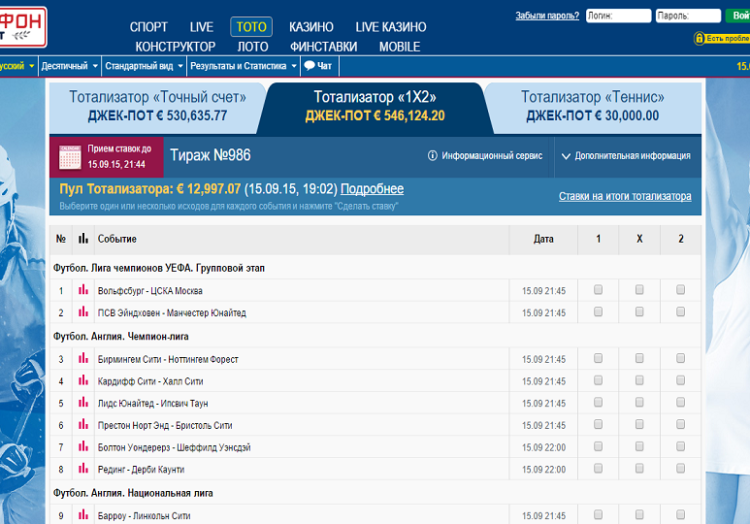Click the Информационный сервис link
The width and height of the screenshot is (750, 524).
(492, 156)
